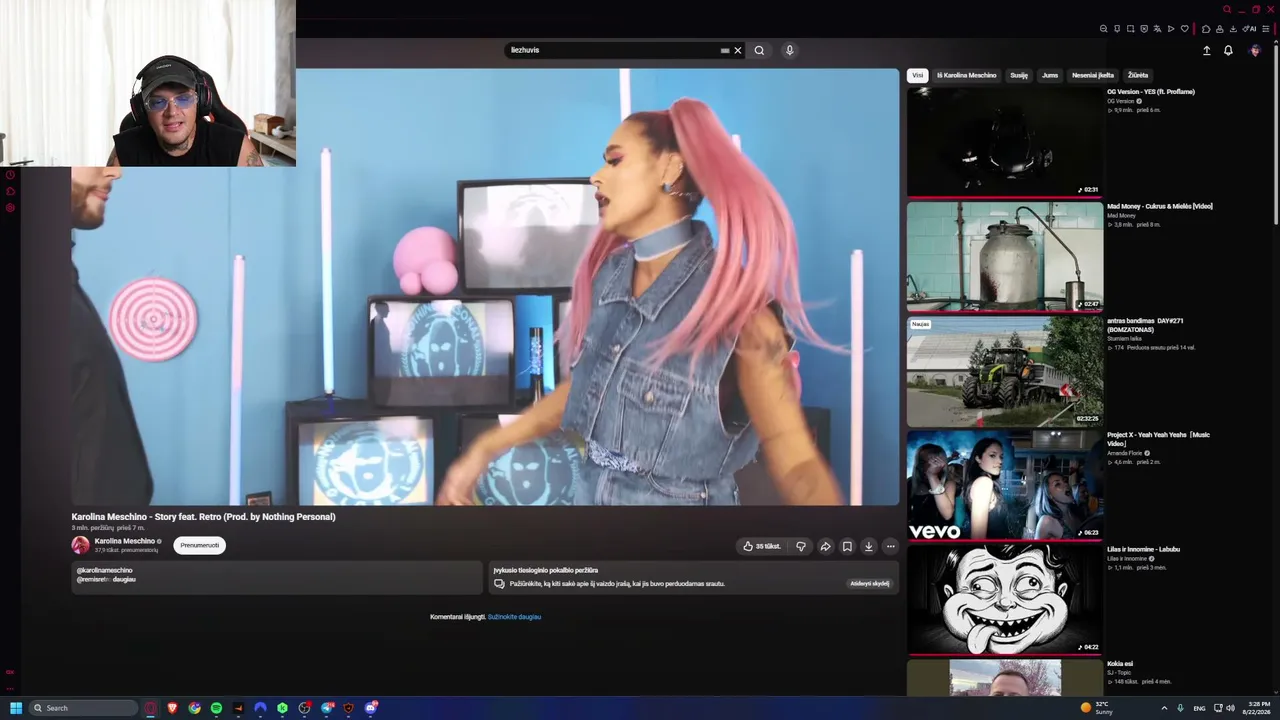Click the browser send/play arrow icon

[1171, 29]
